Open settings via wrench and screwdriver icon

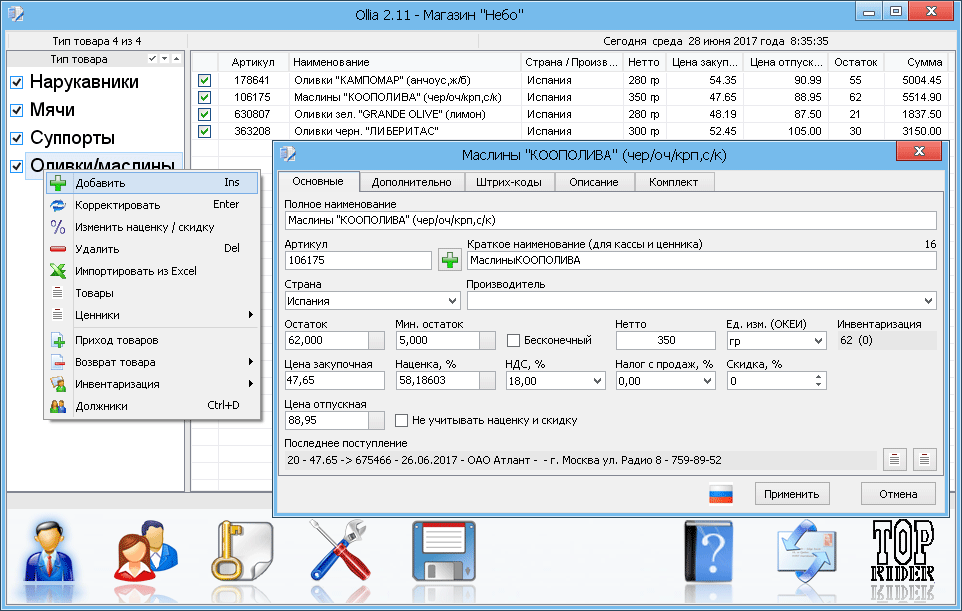tap(342, 552)
